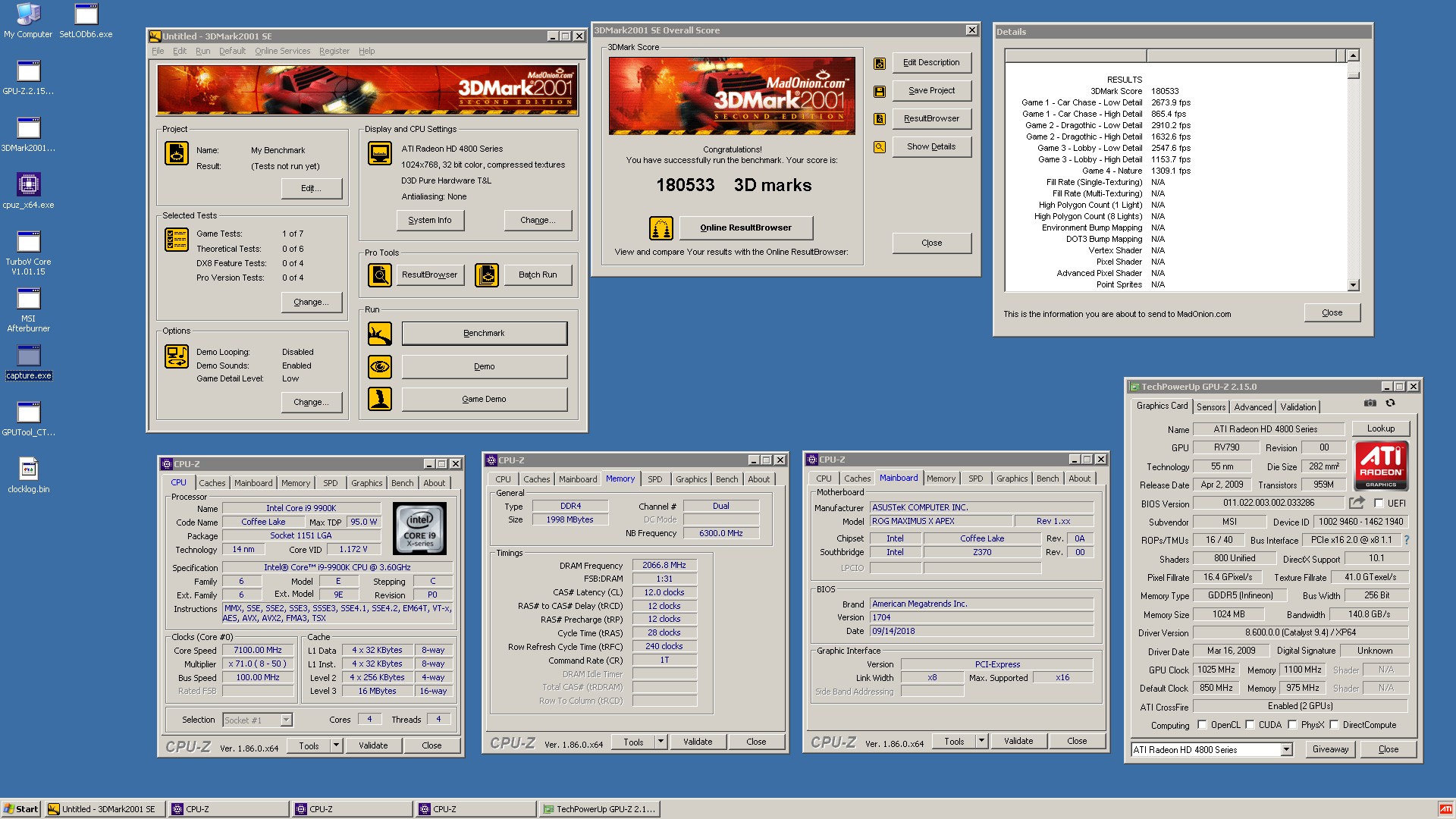Viewport: 1456px width, 819px height.
Task: Click the Project icon in 3DMark2001
Action: pyautogui.click(x=177, y=153)
